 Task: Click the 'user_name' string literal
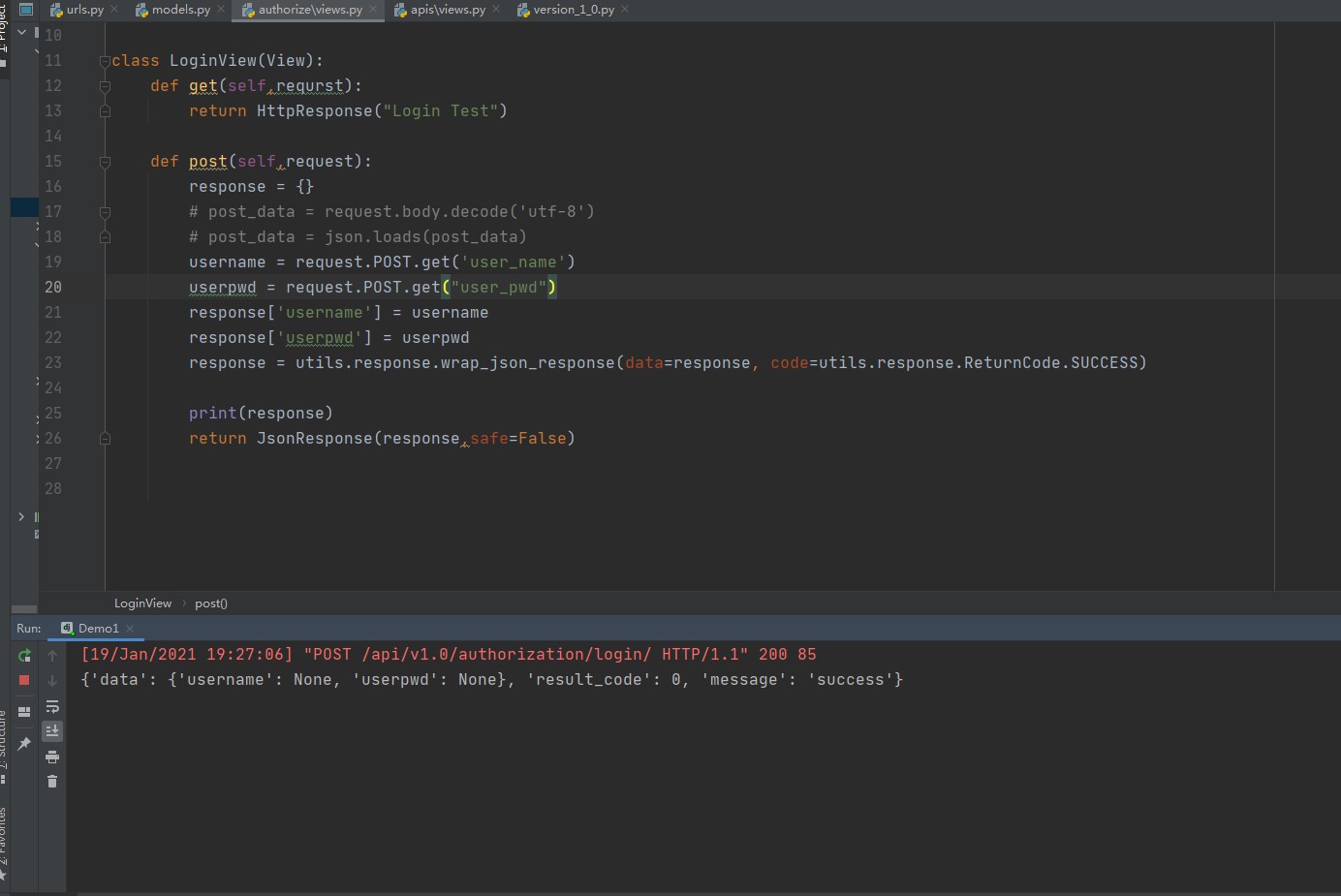514,263
